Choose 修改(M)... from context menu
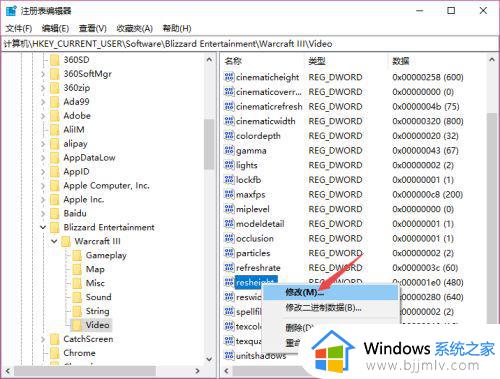This screenshot has width=500, height=379. [x=331, y=293]
